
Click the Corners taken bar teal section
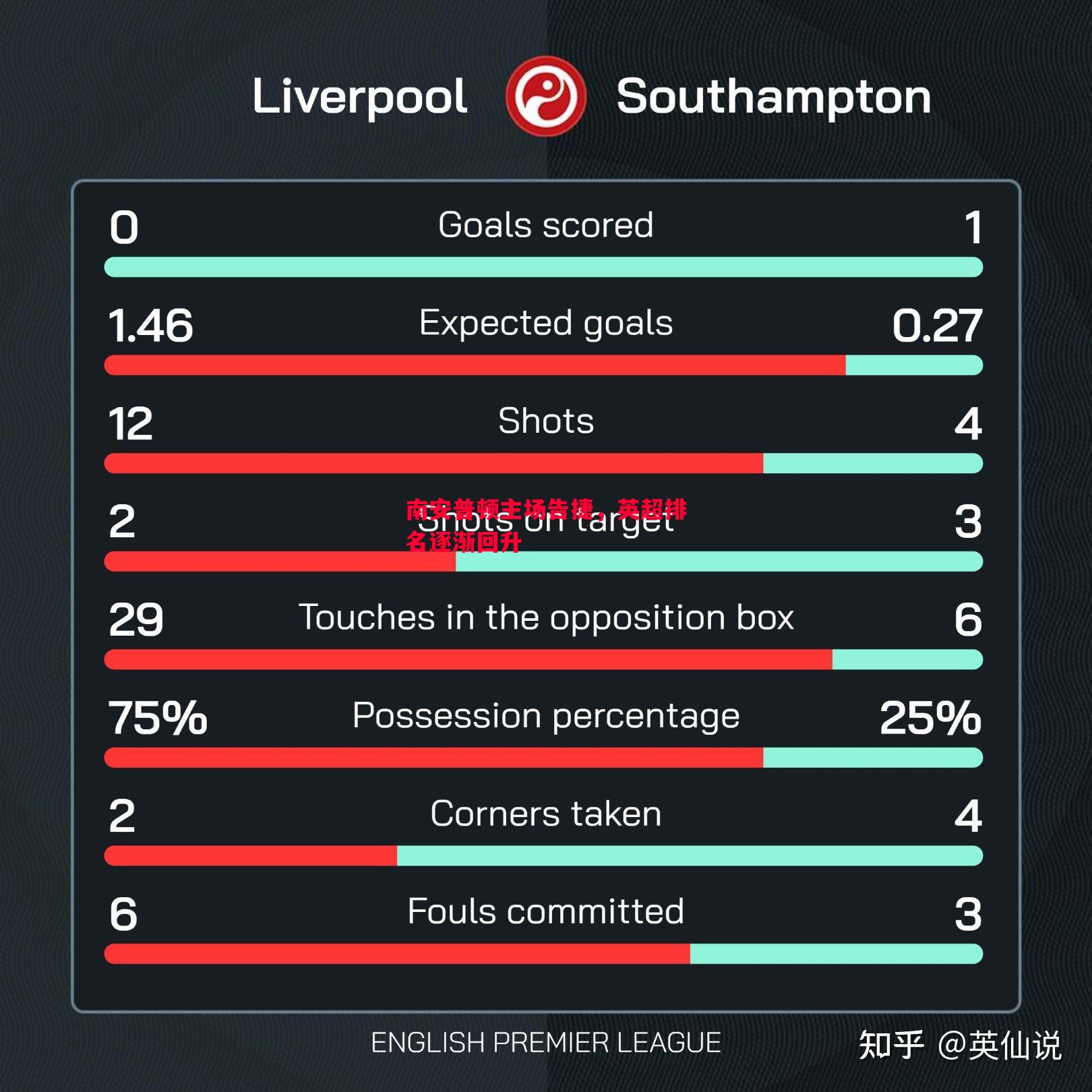pos(690,855)
